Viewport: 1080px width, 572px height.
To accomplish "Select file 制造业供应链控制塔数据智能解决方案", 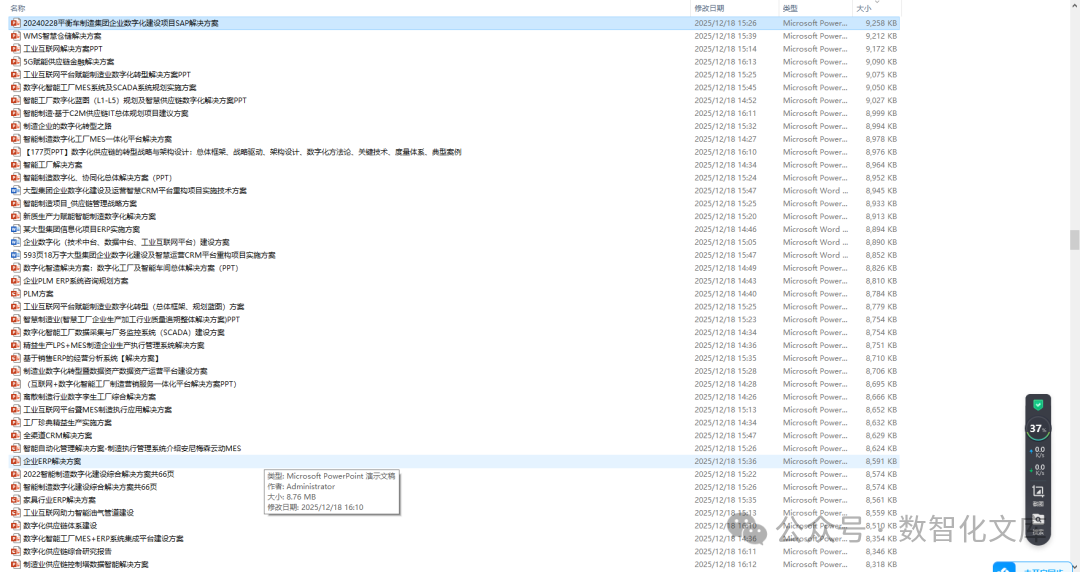I will [85, 564].
